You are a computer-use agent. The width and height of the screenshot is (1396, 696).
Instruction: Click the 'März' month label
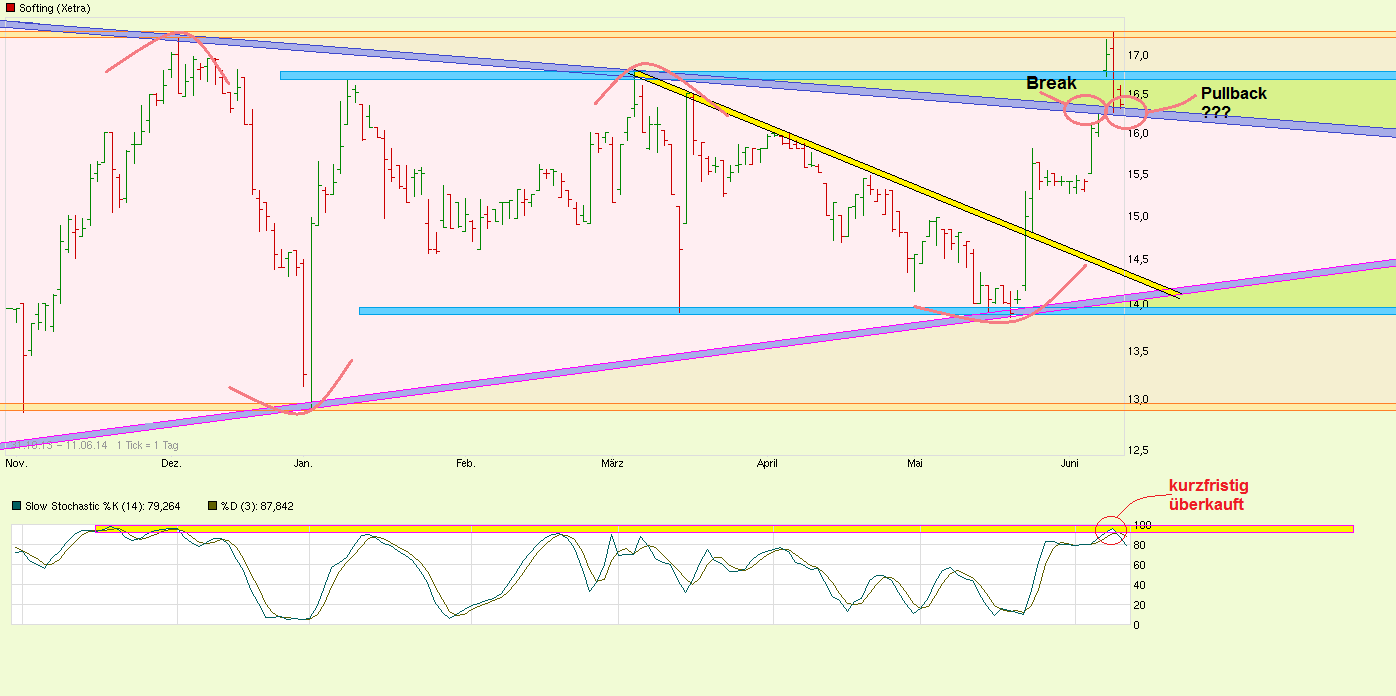coord(613,464)
